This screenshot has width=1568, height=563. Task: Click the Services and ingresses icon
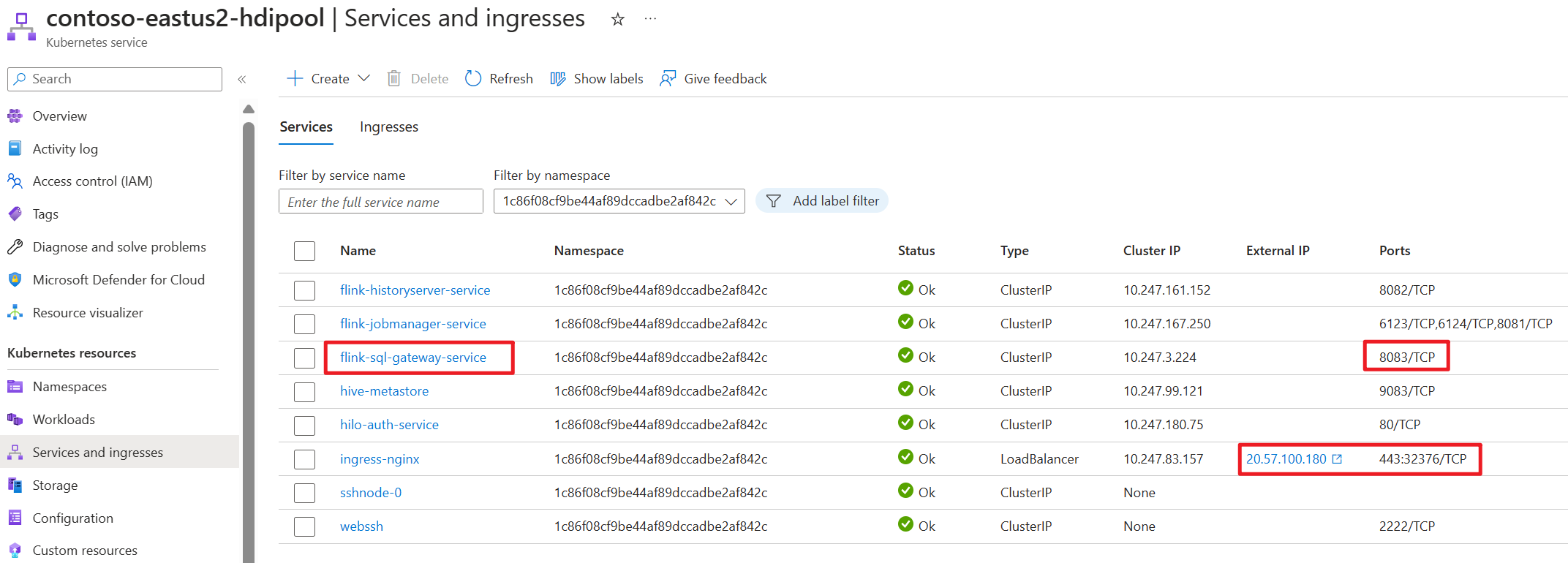[x=15, y=452]
